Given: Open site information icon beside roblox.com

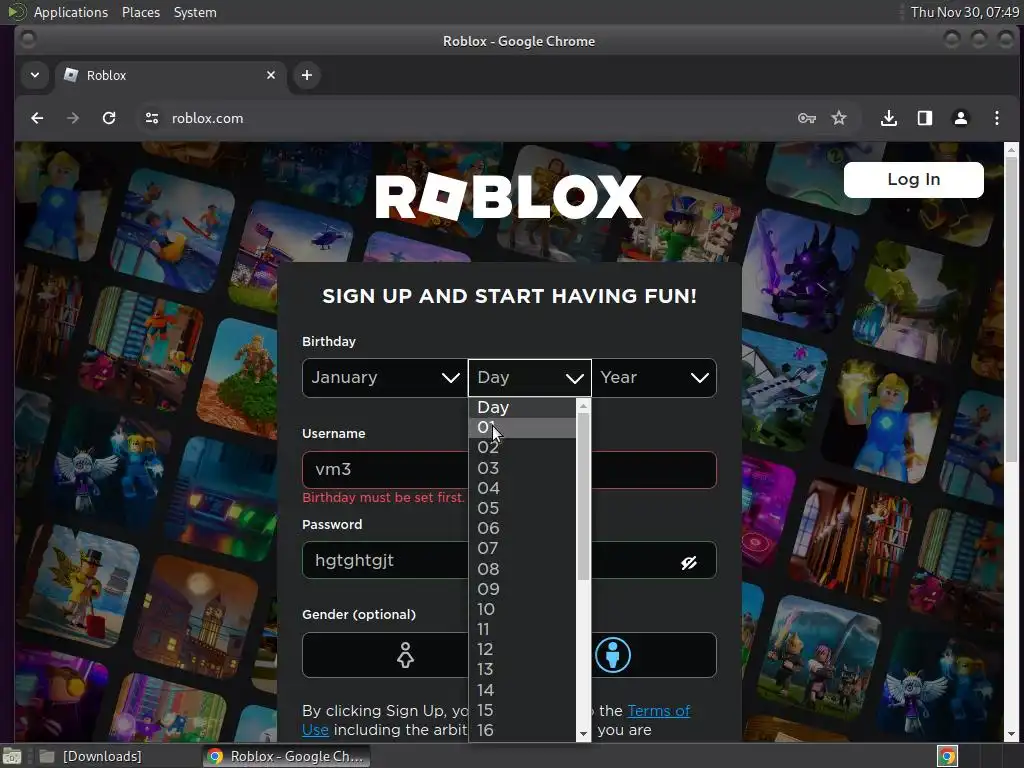Looking at the screenshot, I should click(152, 118).
